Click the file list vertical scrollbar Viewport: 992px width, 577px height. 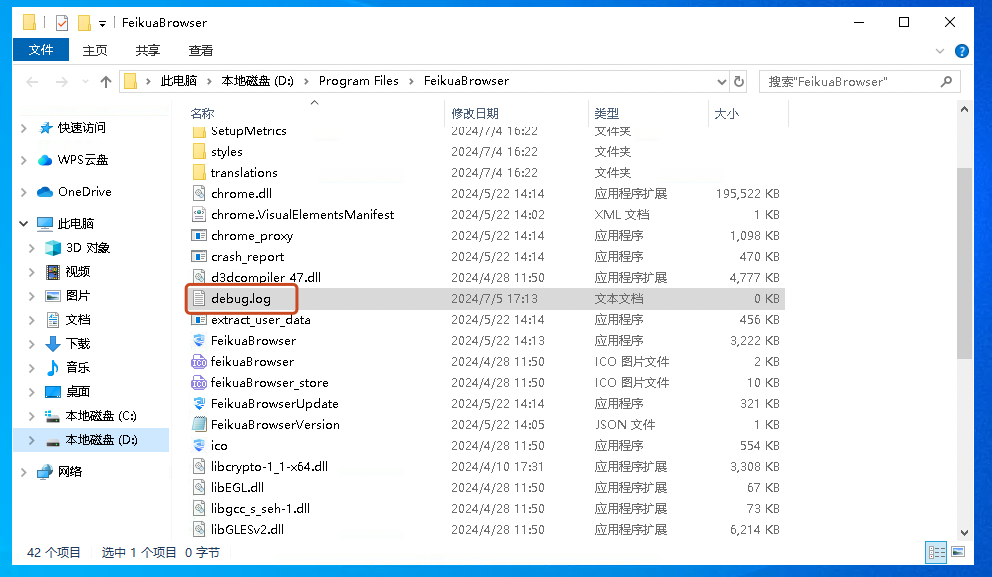[x=964, y=262]
